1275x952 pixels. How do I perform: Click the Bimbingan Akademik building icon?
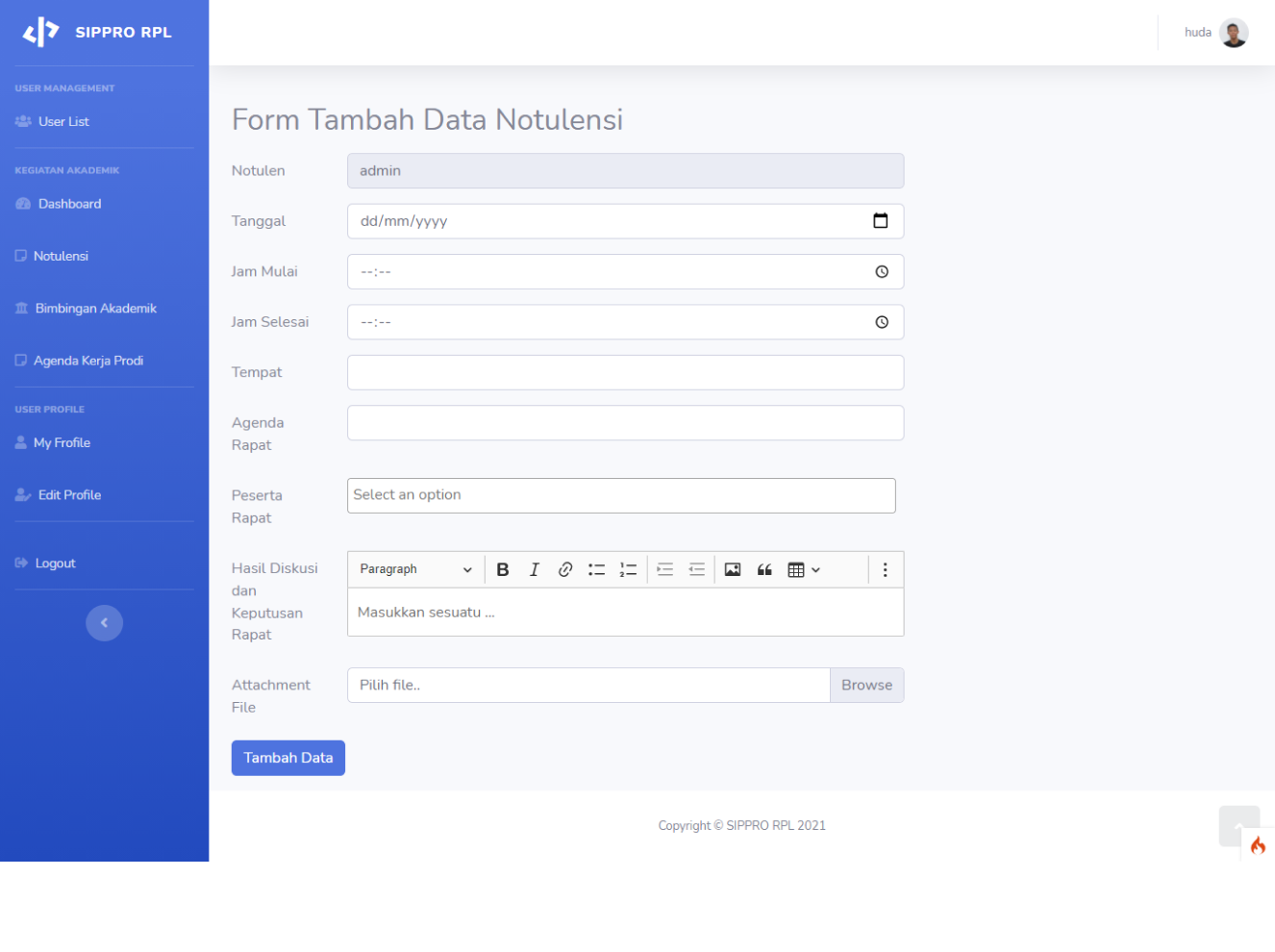(21, 309)
